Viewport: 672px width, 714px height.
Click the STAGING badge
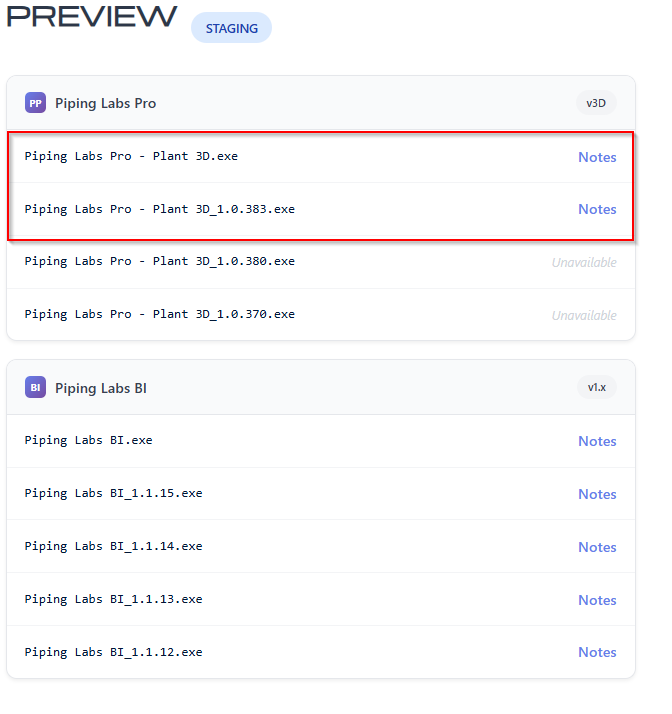[231, 29]
